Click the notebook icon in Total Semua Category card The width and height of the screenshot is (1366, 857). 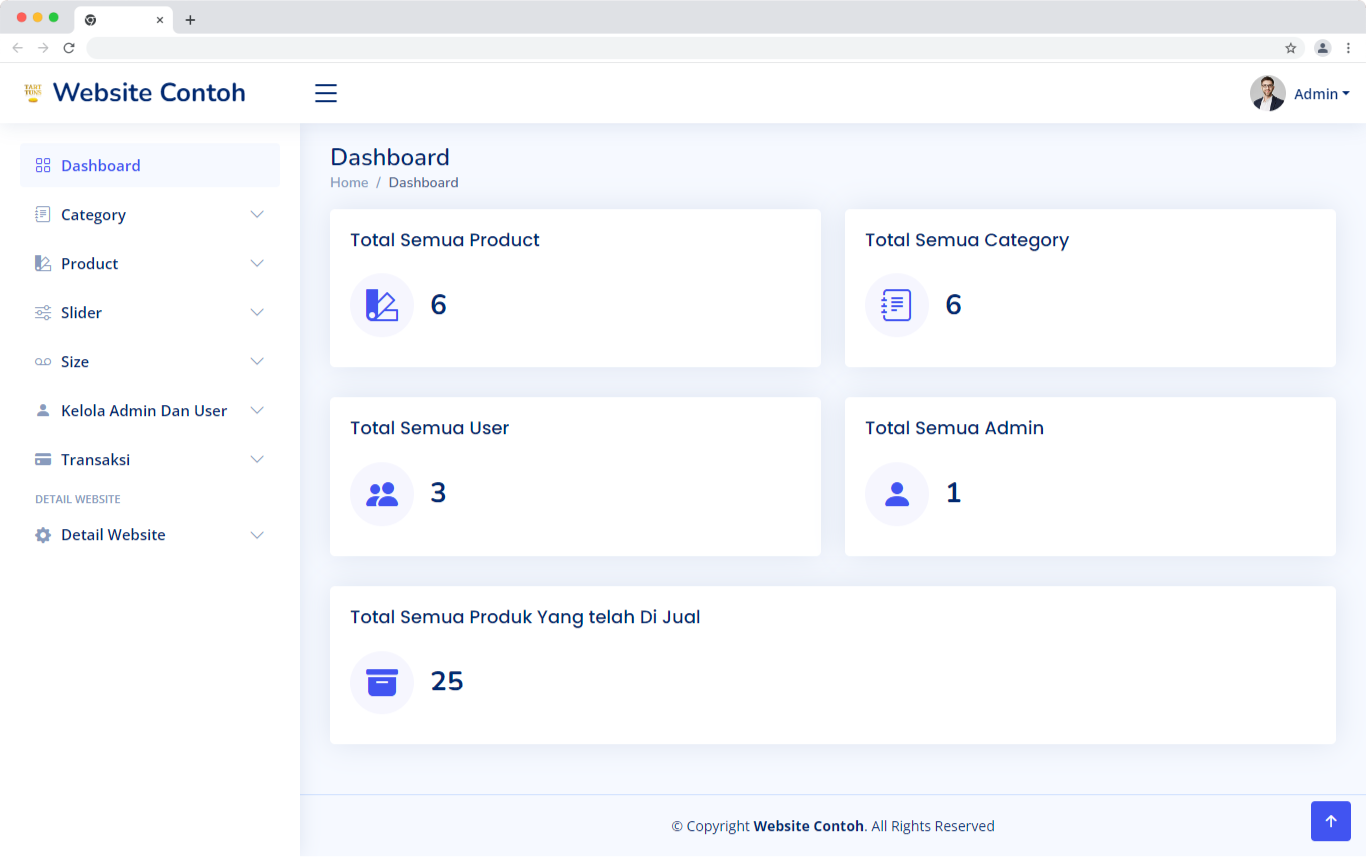click(x=897, y=305)
